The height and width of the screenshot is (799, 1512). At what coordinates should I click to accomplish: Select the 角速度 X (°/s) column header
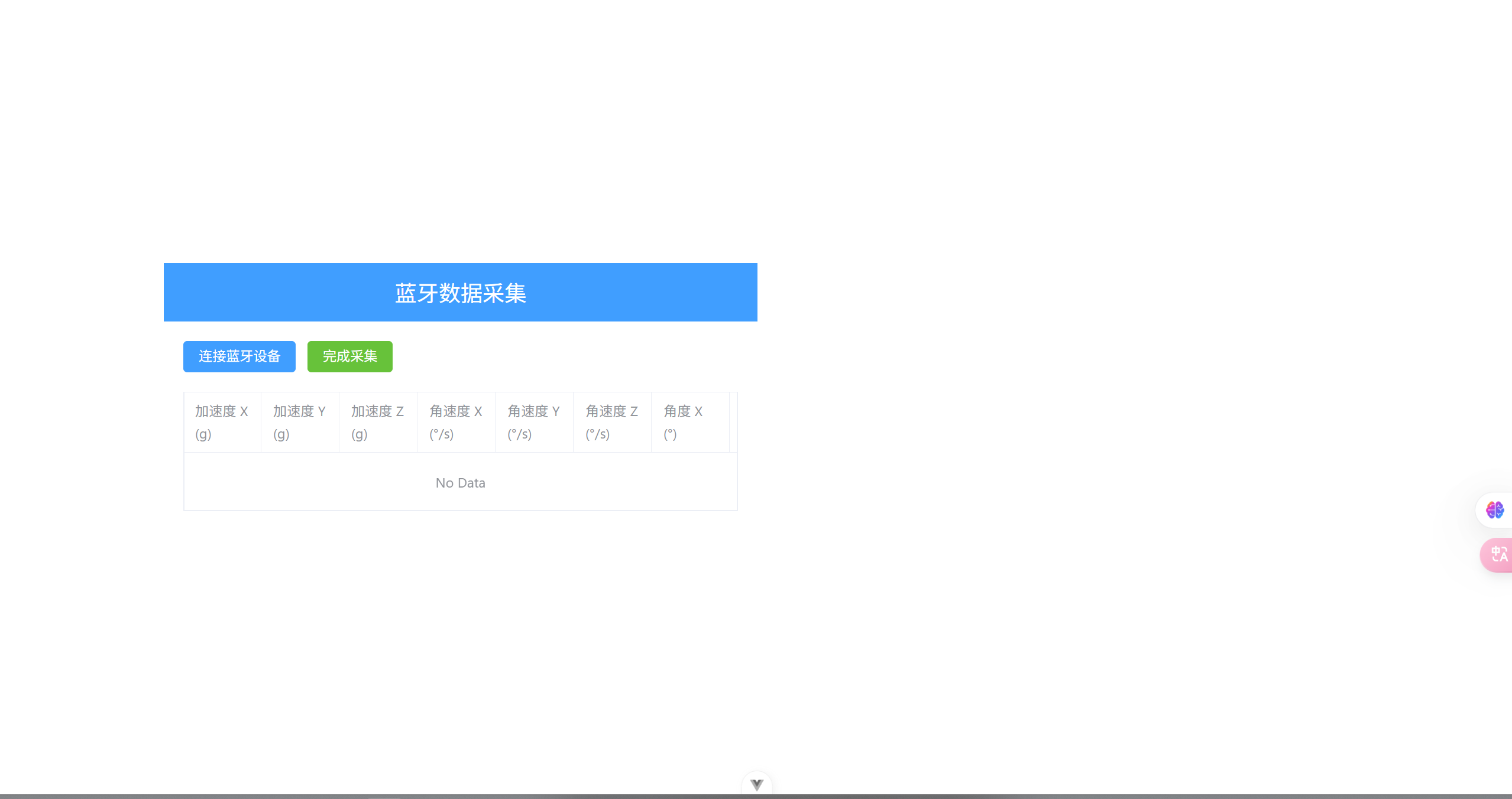456,422
